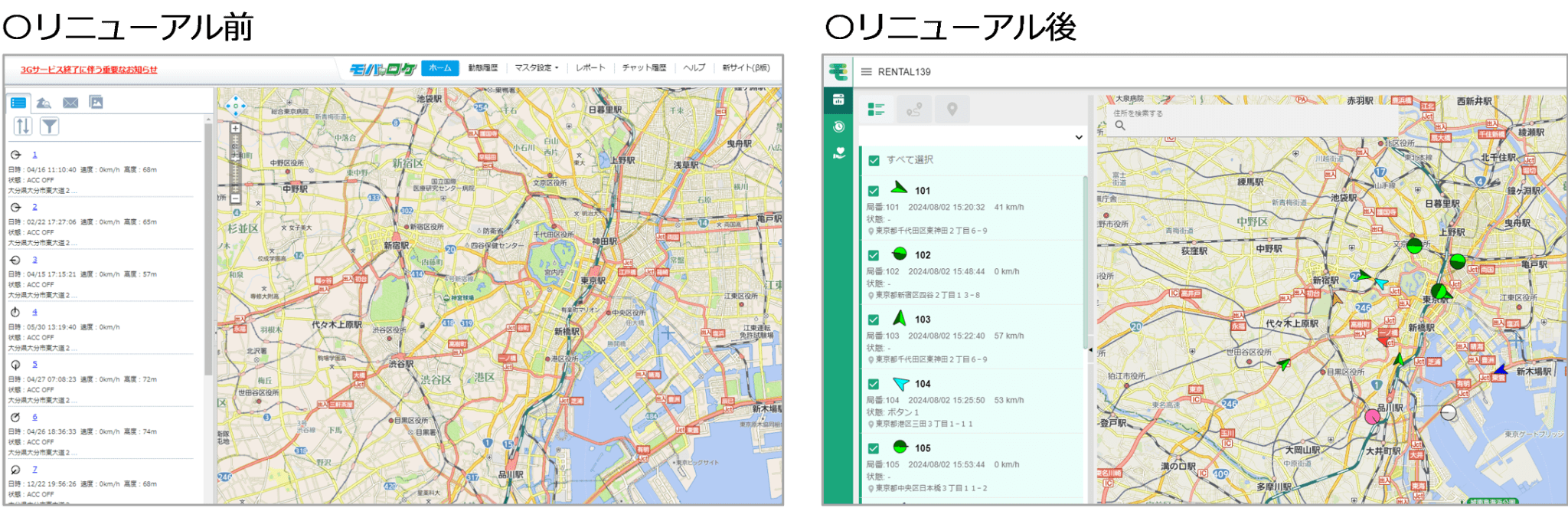Viewport: 1568px width, 508px height.
Task: Collapse the side panel using the small arrow handle
Action: (x=1090, y=349)
